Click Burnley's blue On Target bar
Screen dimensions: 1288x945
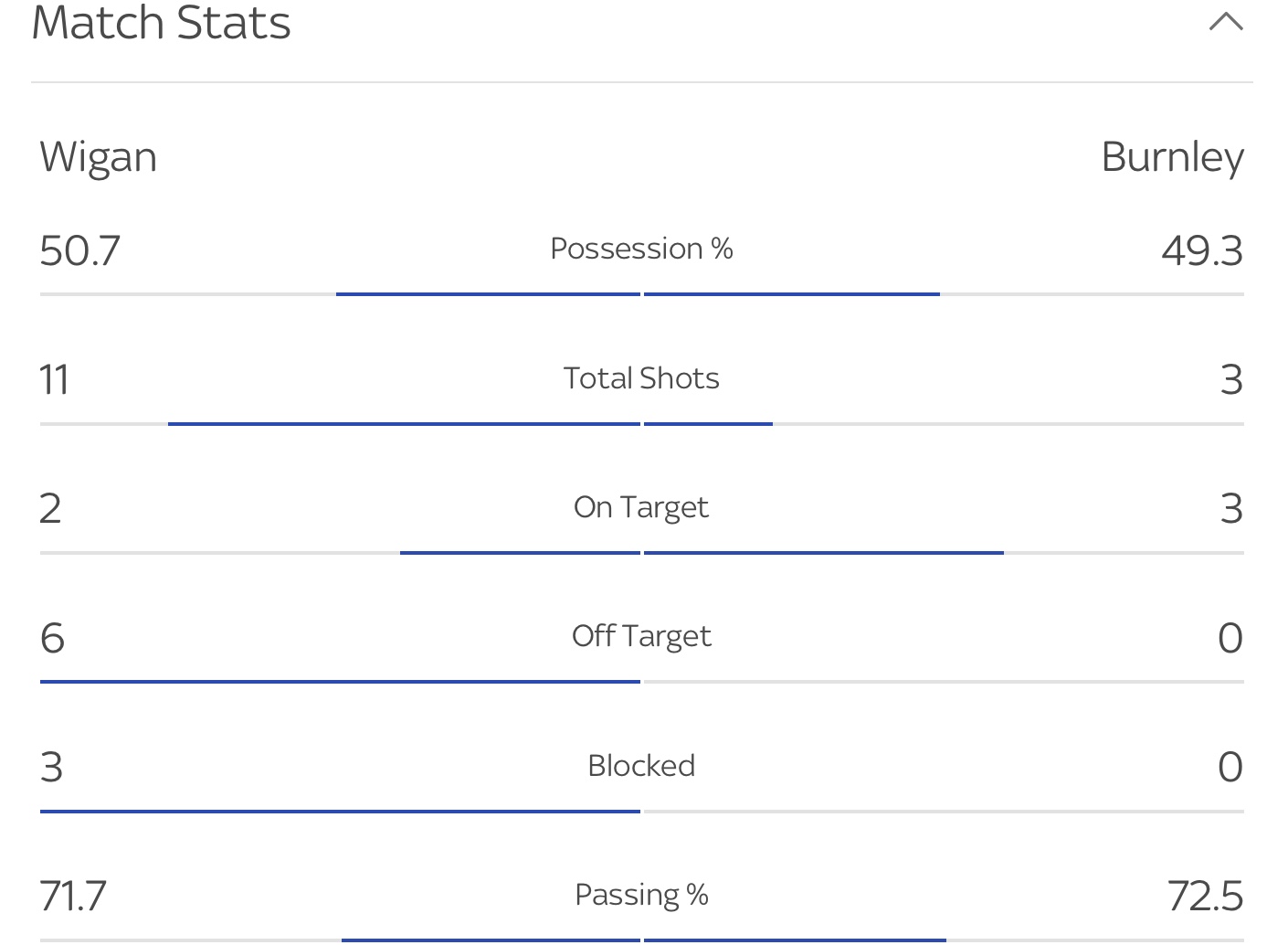pos(824,553)
